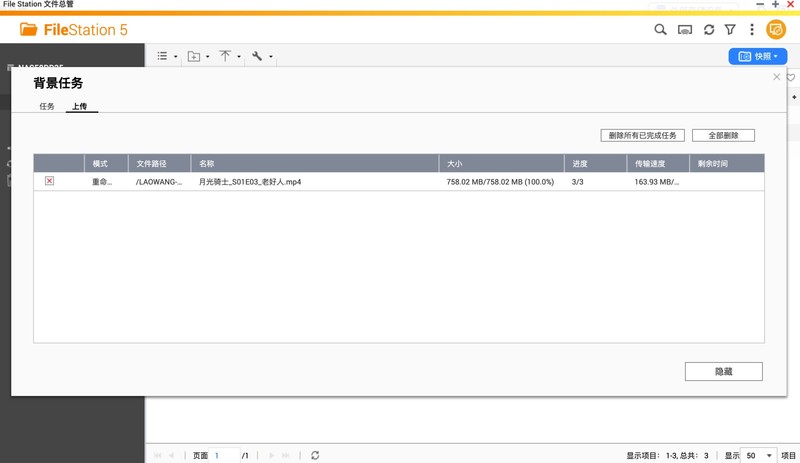The width and height of the screenshot is (800, 463).
Task: Go to next page arrow
Action: pyautogui.click(x=271, y=455)
